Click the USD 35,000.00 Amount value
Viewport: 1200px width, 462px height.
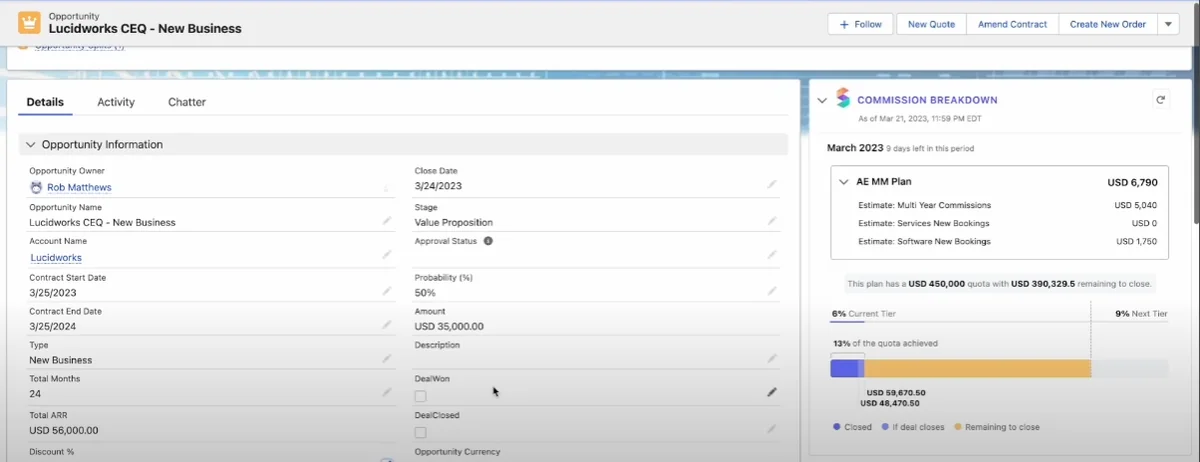coord(449,326)
